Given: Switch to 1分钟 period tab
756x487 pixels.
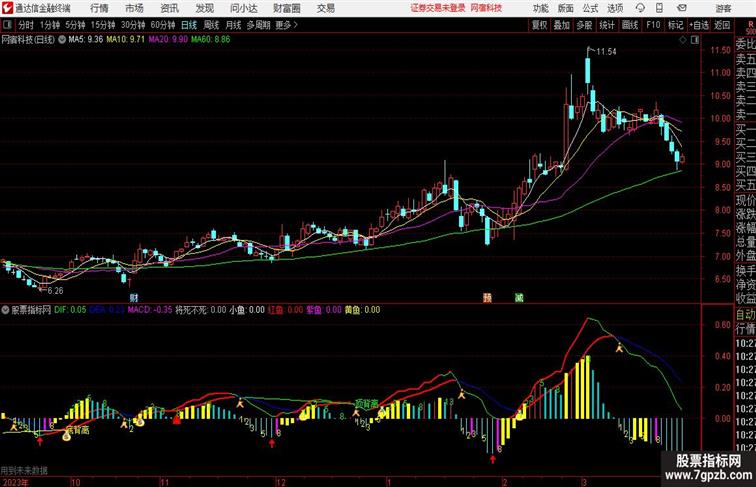Looking at the screenshot, I should [x=49, y=25].
